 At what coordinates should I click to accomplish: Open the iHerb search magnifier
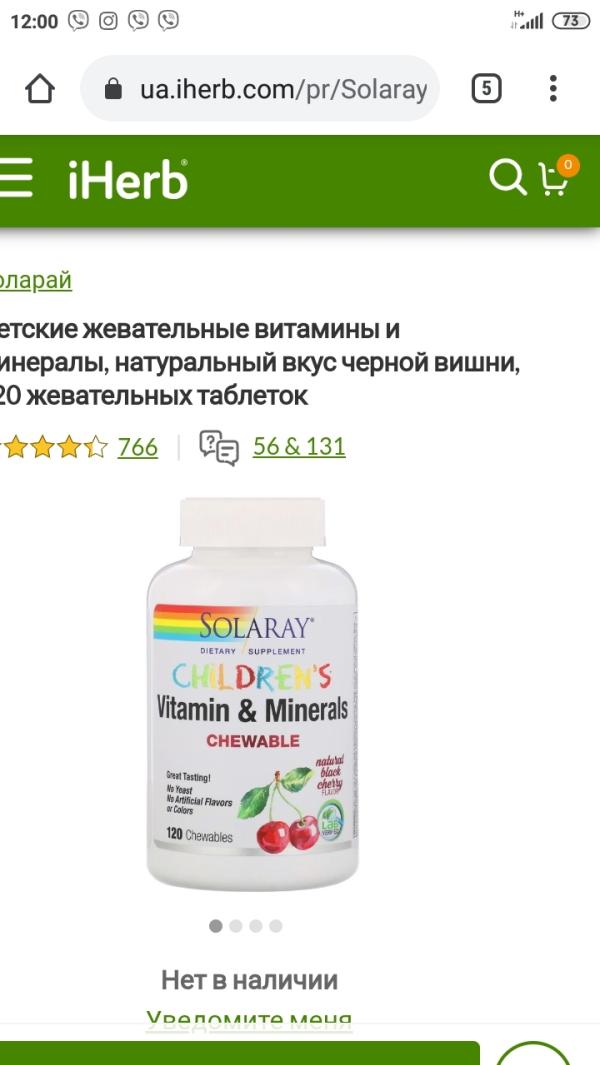508,178
